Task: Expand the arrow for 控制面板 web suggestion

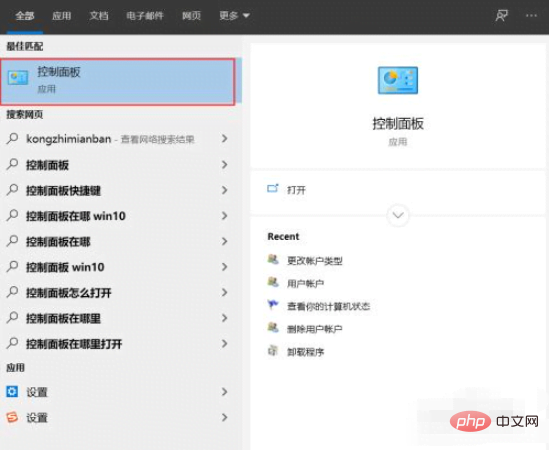Action: [x=224, y=165]
